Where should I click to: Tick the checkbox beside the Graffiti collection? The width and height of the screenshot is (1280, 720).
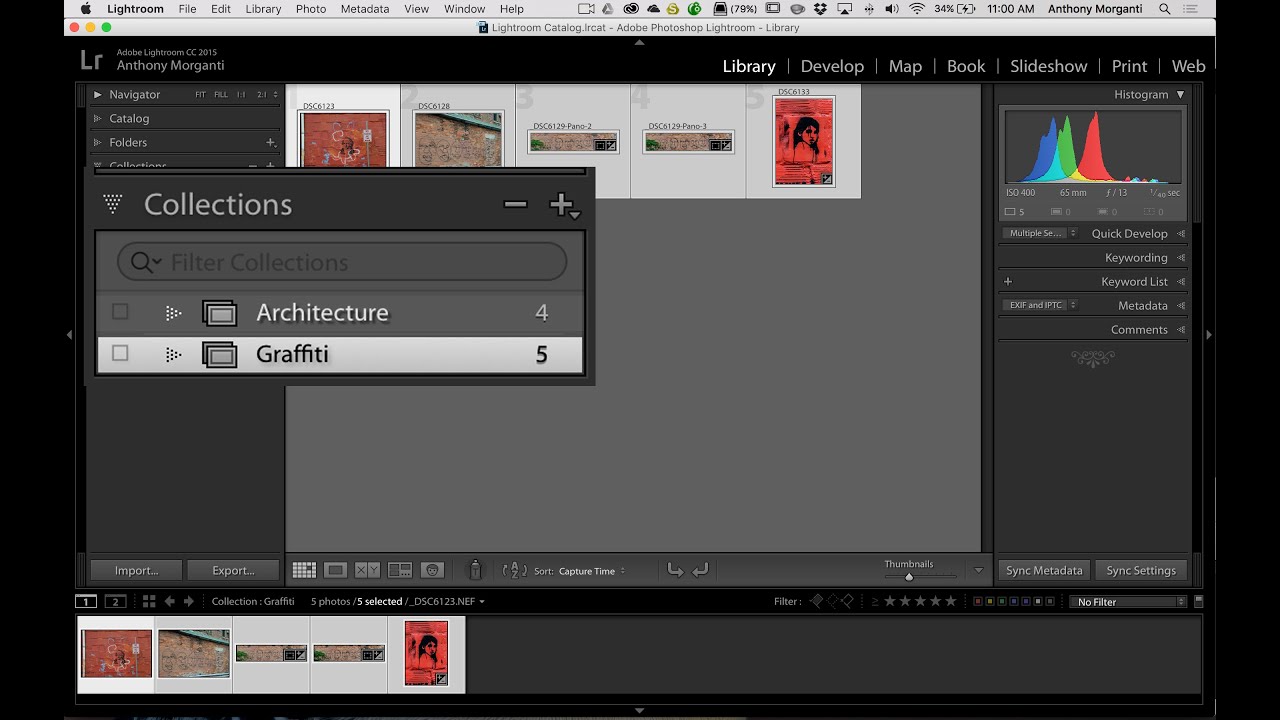120,353
